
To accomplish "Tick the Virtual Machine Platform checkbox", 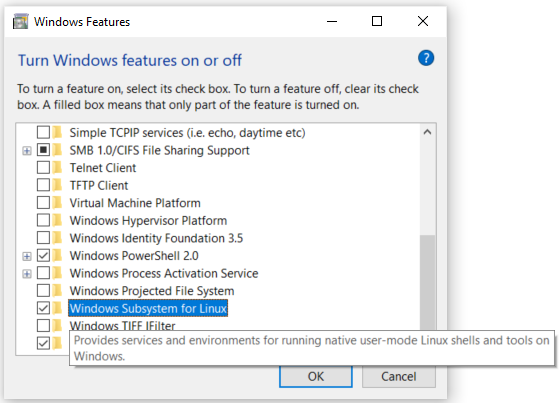I will 43,203.
